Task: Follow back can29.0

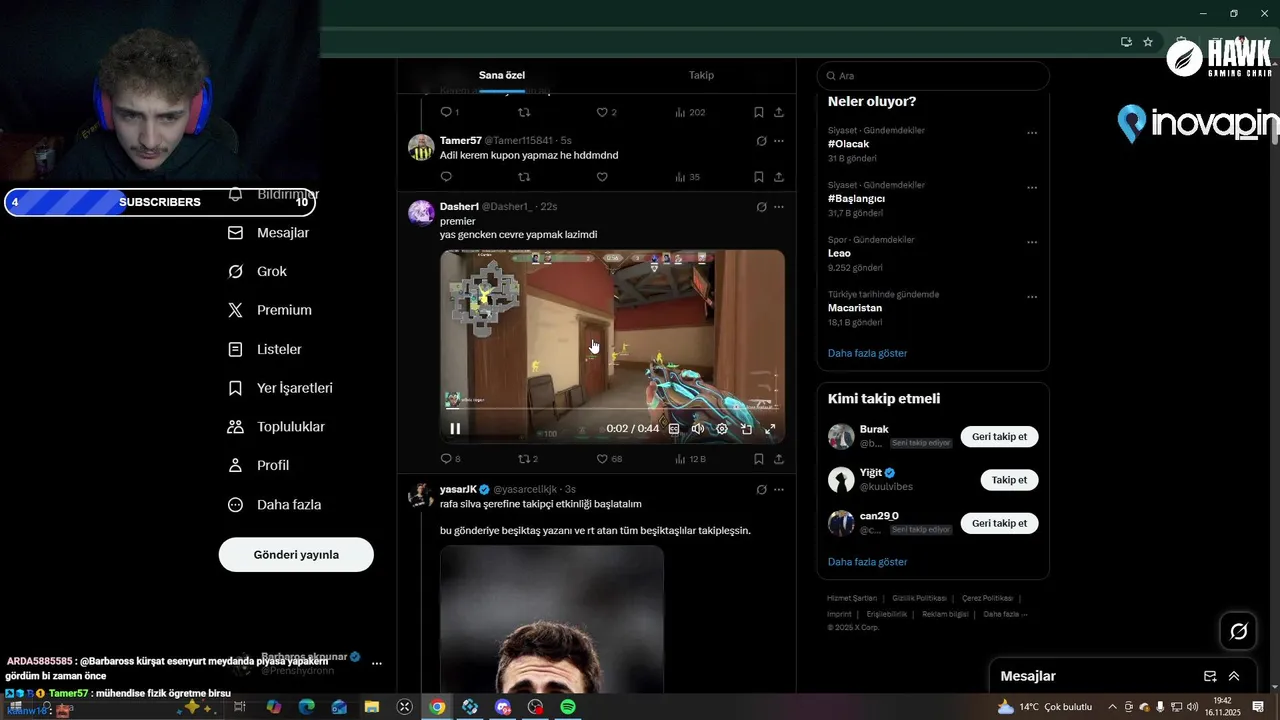Action: coord(999,523)
